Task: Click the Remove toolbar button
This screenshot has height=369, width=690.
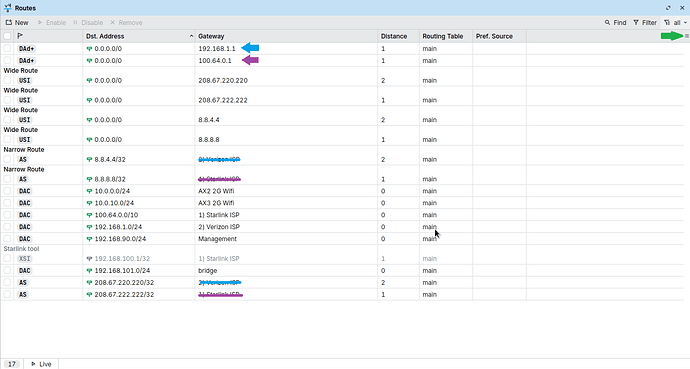Action: pos(126,22)
